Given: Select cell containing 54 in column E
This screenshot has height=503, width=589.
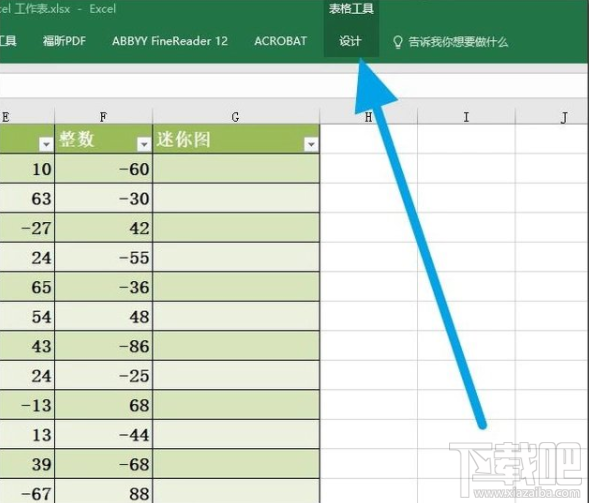Looking at the screenshot, I should 27,317.
